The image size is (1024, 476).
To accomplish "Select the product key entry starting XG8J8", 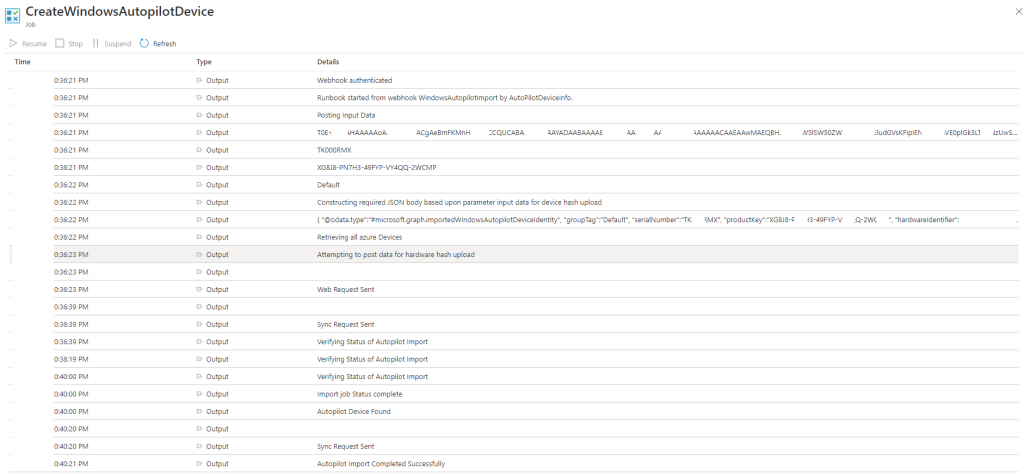I will [x=513, y=167].
